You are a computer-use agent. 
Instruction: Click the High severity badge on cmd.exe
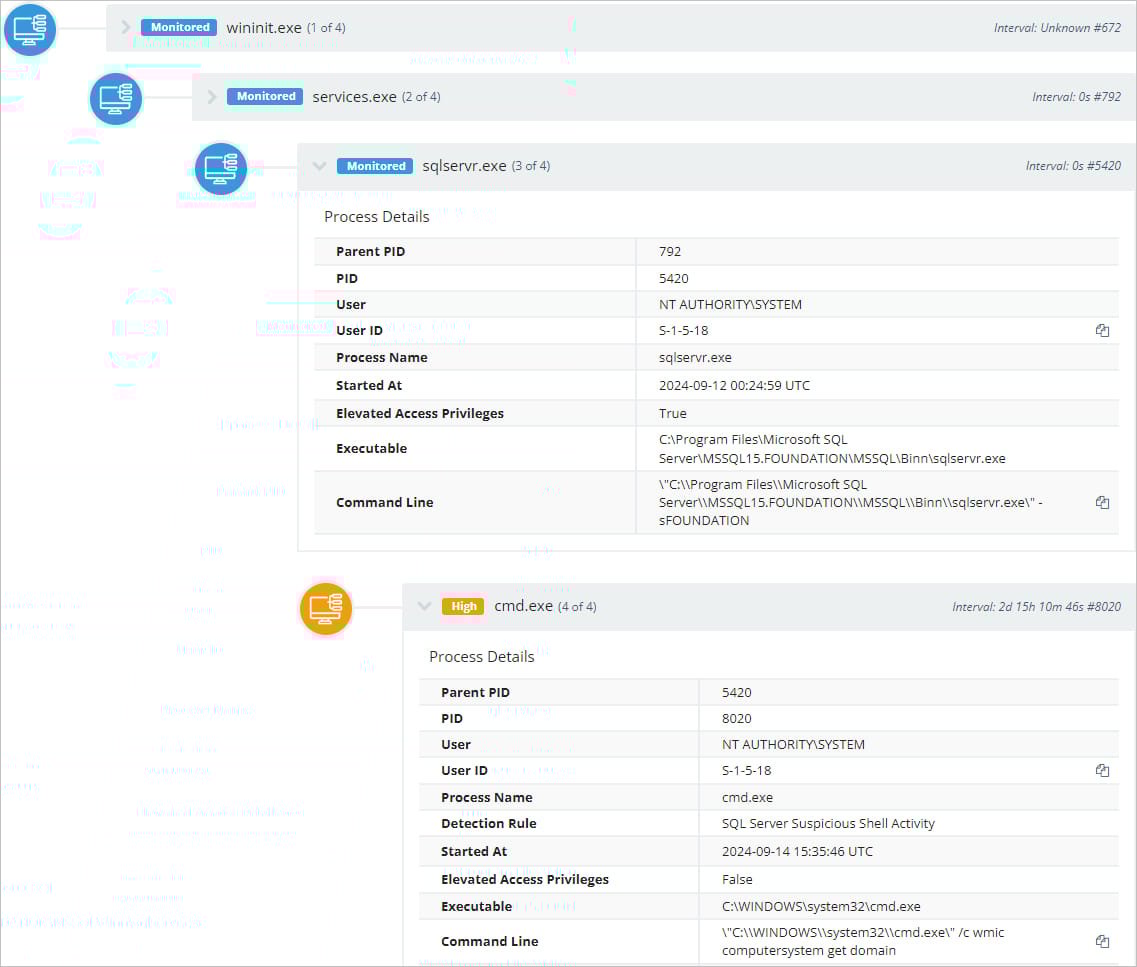pyautogui.click(x=463, y=606)
